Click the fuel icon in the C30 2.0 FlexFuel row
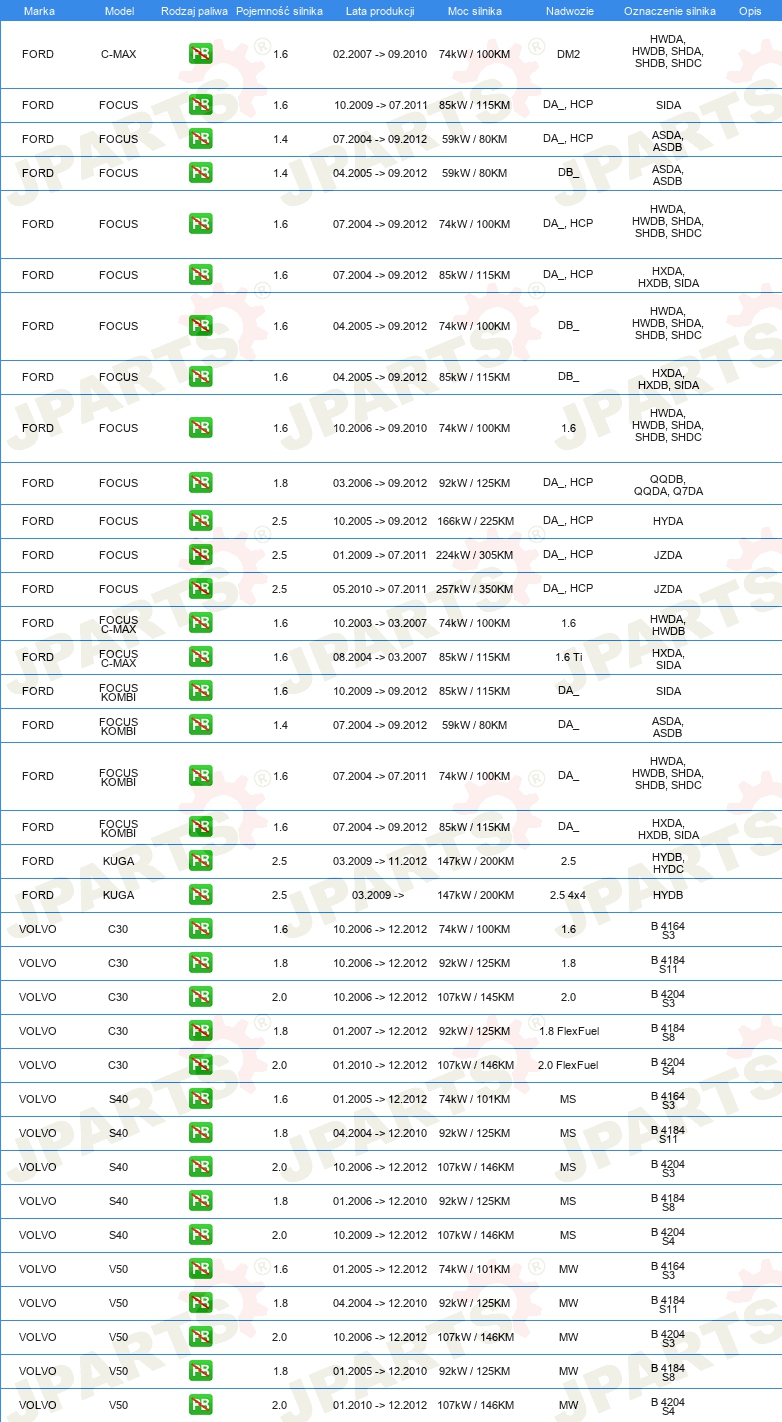 point(200,1065)
